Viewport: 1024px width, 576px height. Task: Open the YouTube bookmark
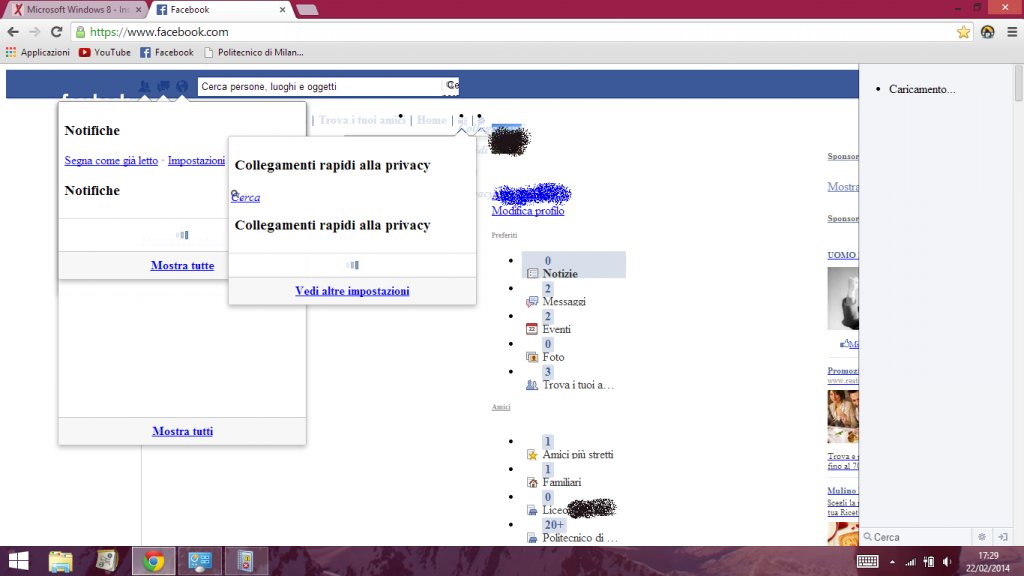point(104,52)
